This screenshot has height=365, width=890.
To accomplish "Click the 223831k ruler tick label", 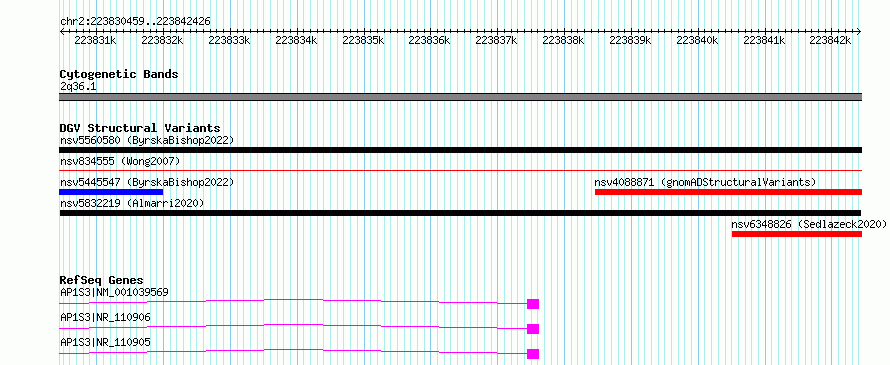I will click(95, 40).
